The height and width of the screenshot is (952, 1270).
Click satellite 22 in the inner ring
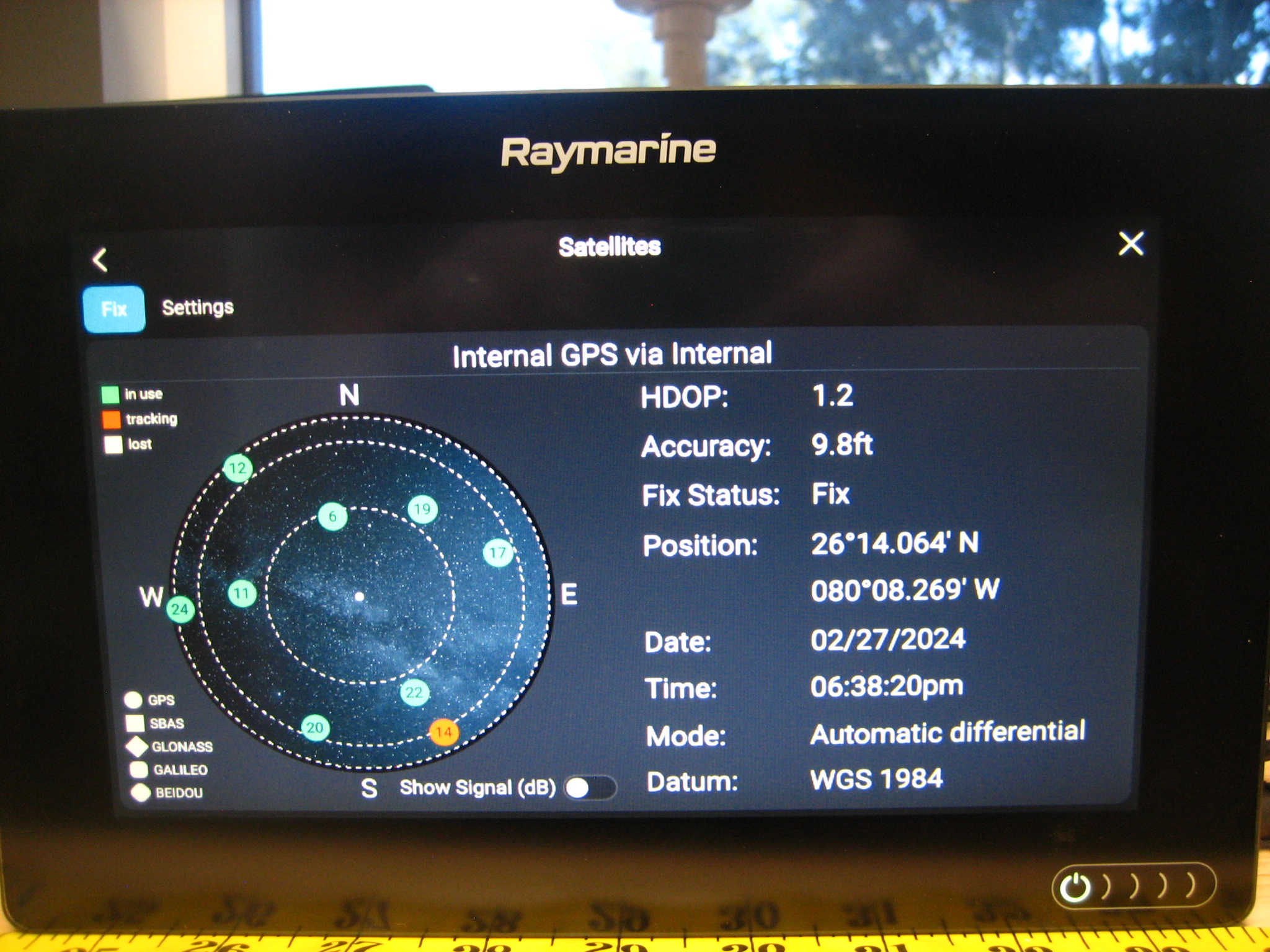(x=414, y=694)
